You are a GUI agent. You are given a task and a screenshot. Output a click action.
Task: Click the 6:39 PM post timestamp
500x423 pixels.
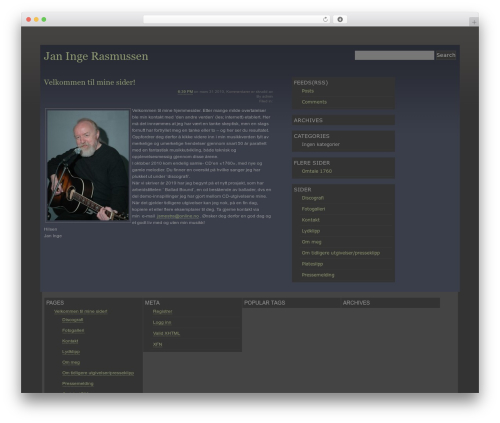pyautogui.click(x=185, y=92)
